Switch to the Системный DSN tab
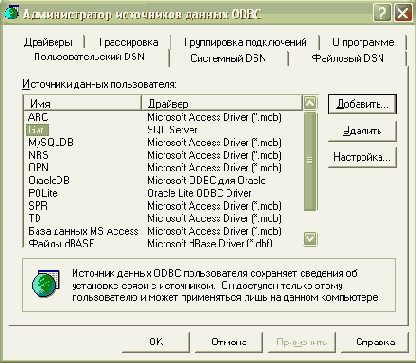The width and height of the screenshot is (416, 363). 228,58
